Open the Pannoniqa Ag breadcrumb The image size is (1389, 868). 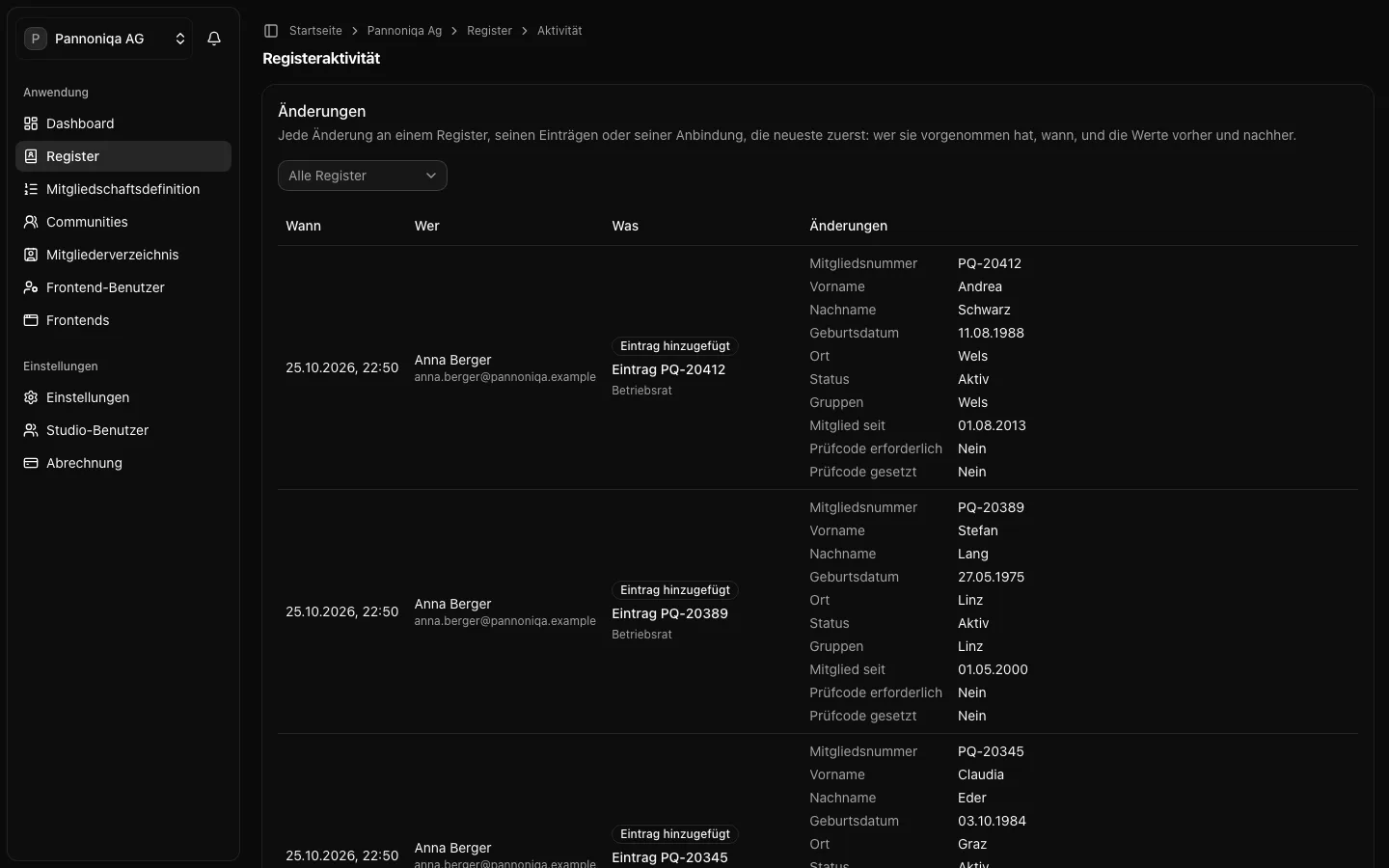pyautogui.click(x=404, y=31)
